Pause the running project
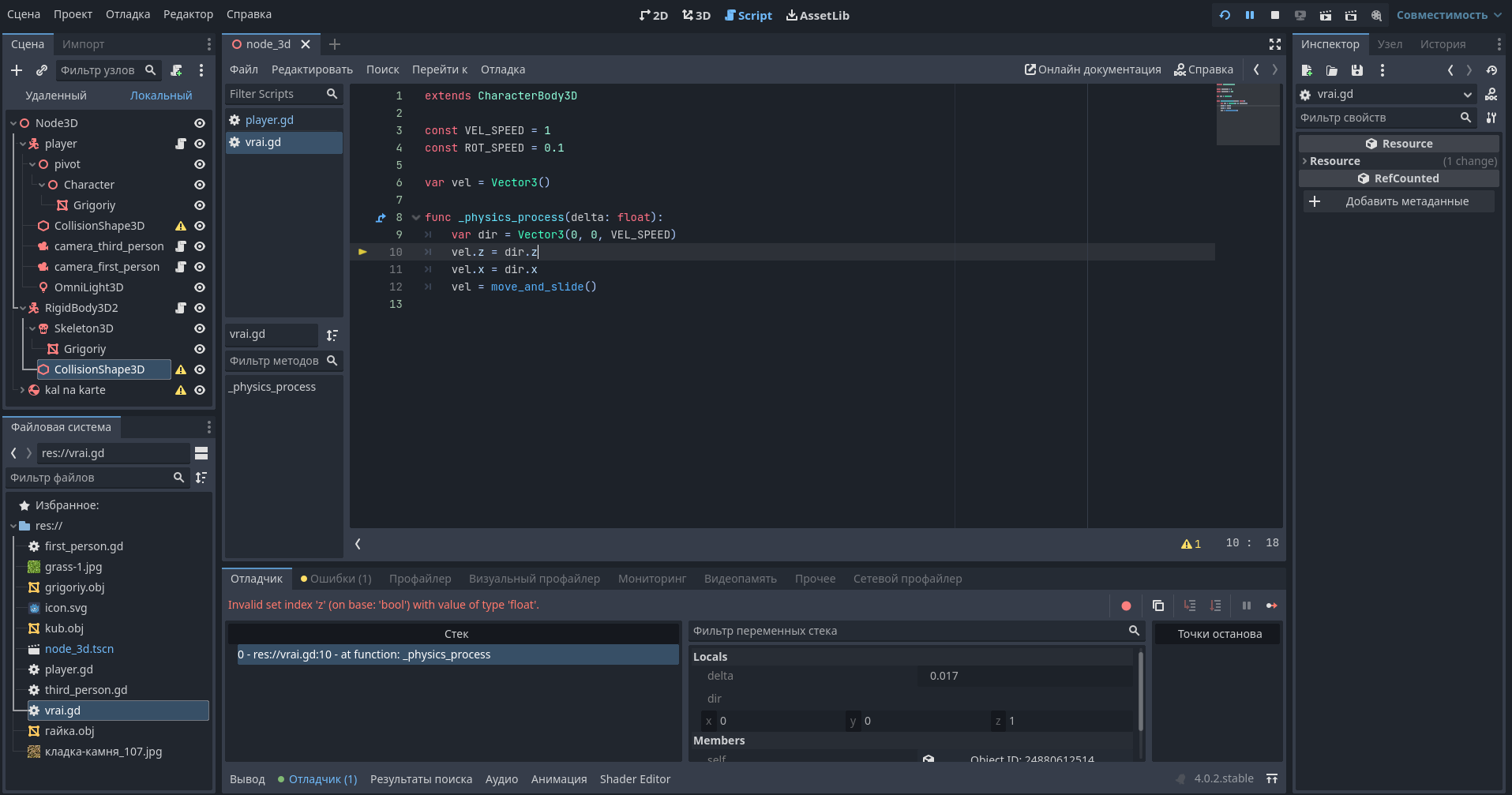The height and width of the screenshot is (795, 1512). pos(1249,15)
